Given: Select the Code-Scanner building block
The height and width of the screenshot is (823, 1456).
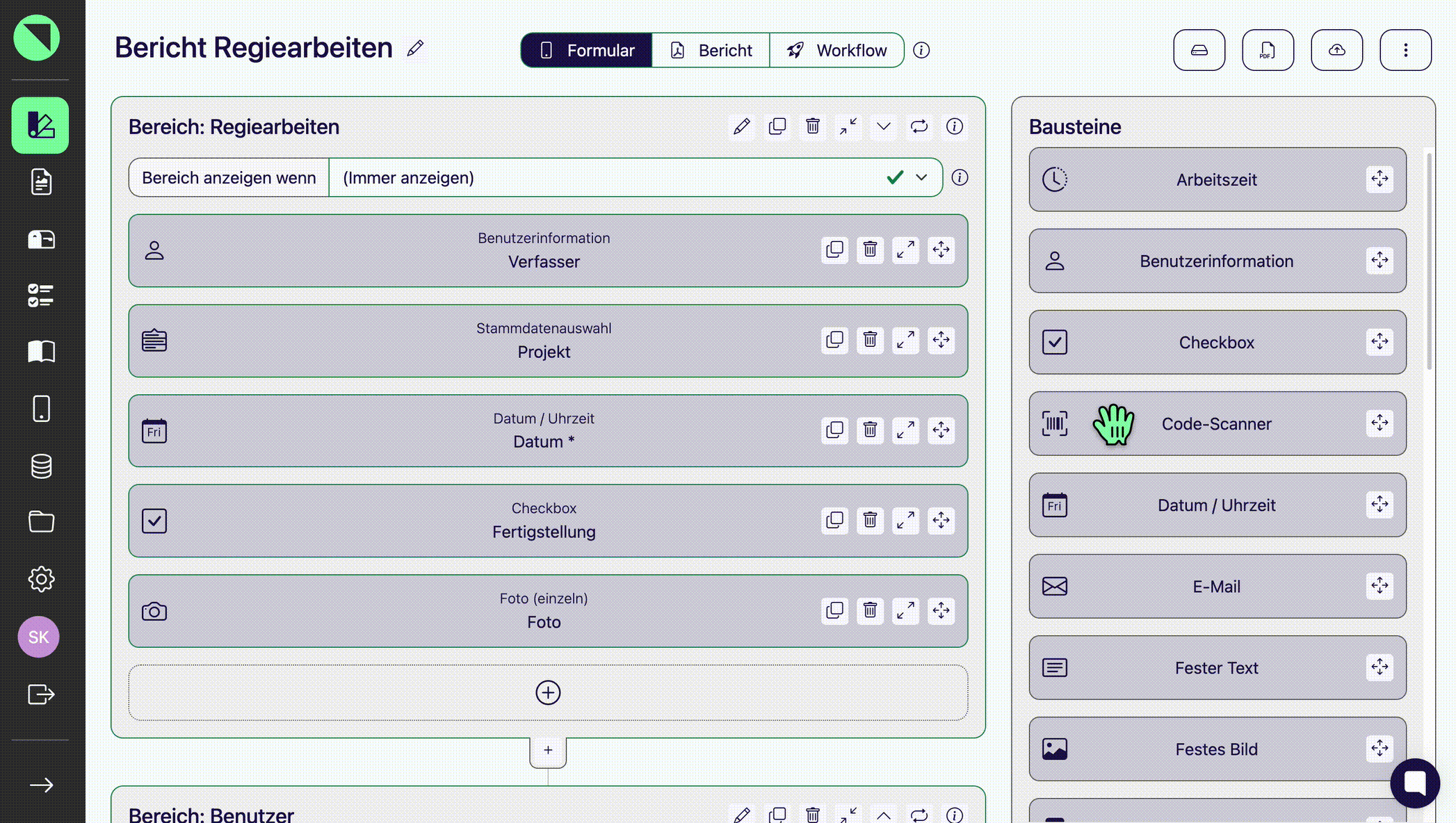Looking at the screenshot, I should pyautogui.click(x=1216, y=424).
